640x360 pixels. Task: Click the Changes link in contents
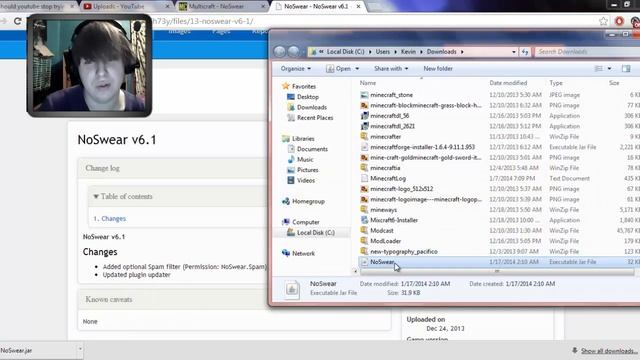pyautogui.click(x=113, y=219)
